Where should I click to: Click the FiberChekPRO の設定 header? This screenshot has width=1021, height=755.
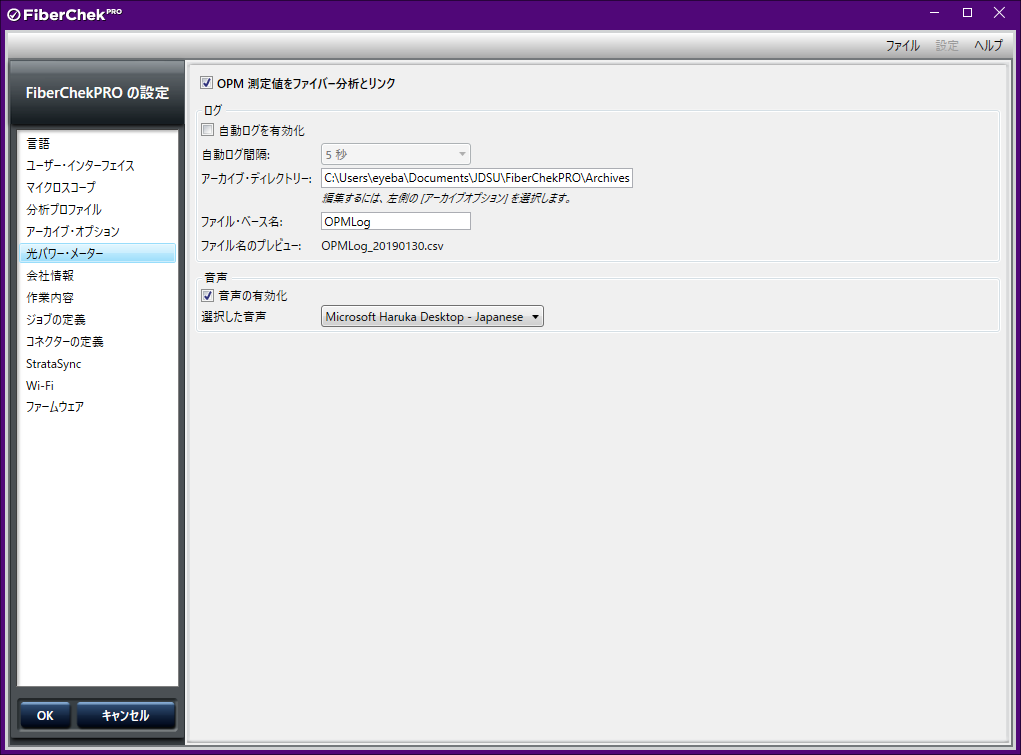coord(98,93)
